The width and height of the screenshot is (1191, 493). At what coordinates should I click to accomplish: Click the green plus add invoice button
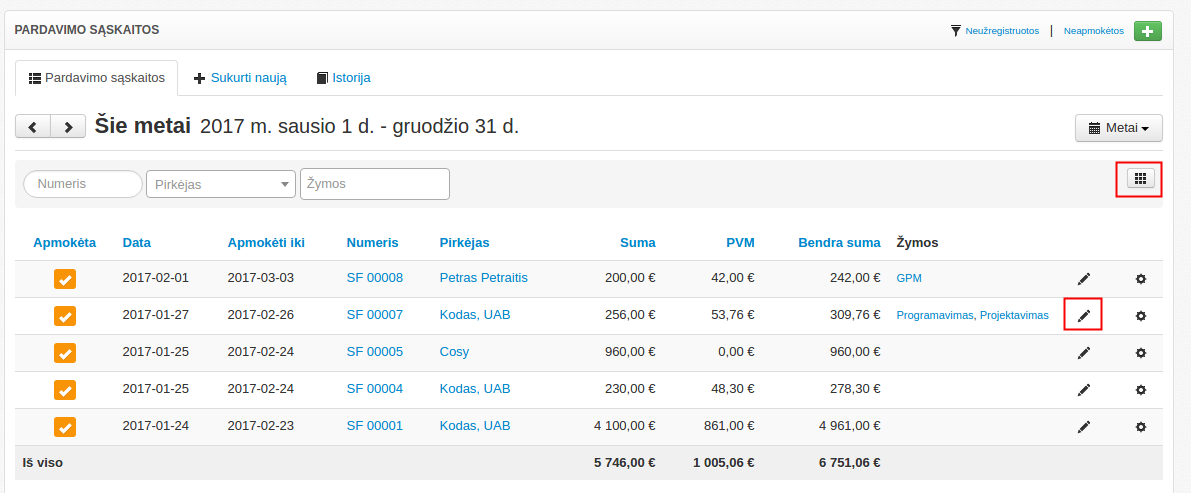point(1147,31)
